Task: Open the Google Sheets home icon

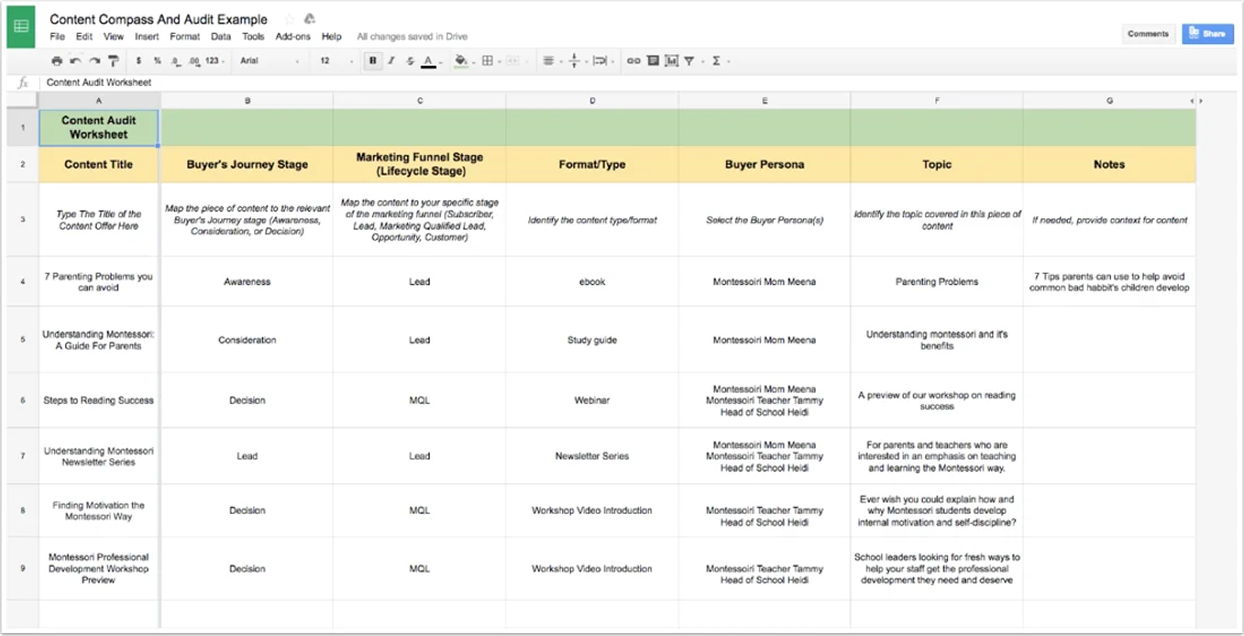Action: [21, 26]
